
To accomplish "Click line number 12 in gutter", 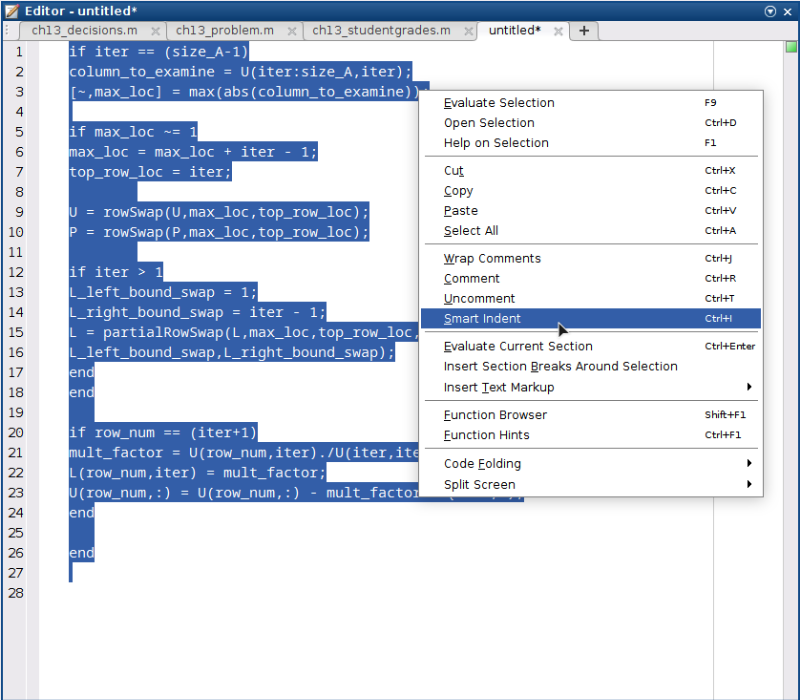I will pyautogui.click(x=16, y=272).
